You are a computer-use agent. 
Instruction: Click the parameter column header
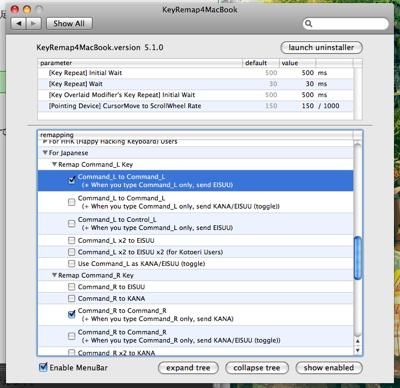pyautogui.click(x=140, y=63)
